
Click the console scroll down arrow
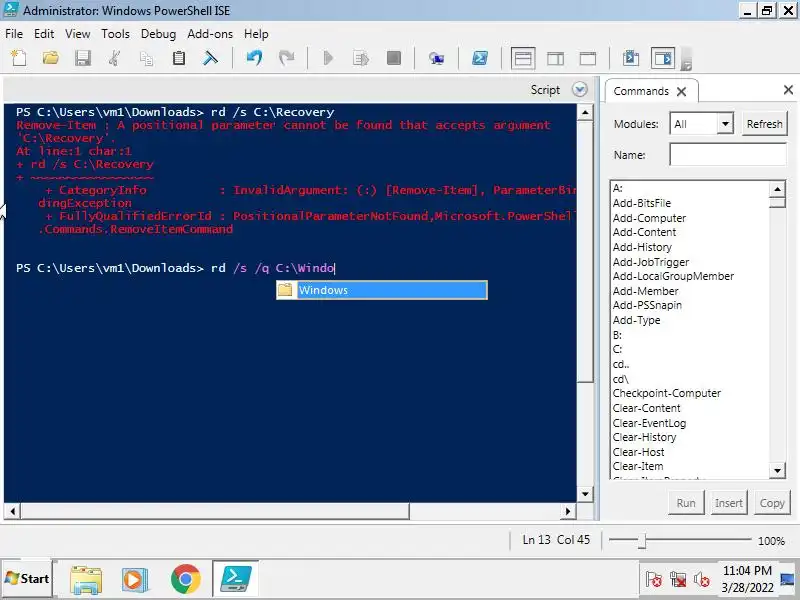(x=585, y=494)
